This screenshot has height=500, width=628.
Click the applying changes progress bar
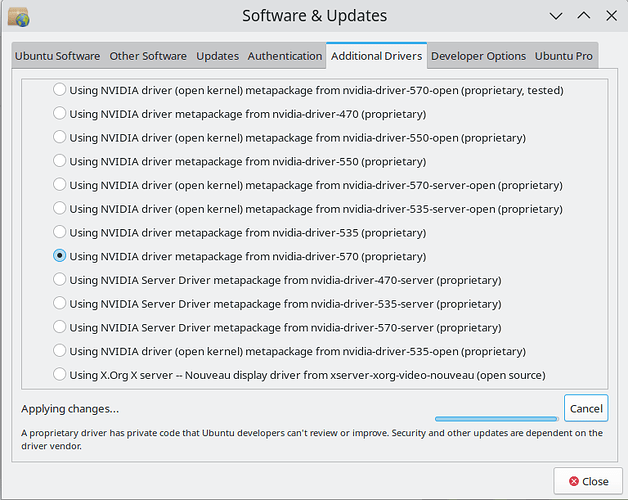(x=497, y=419)
